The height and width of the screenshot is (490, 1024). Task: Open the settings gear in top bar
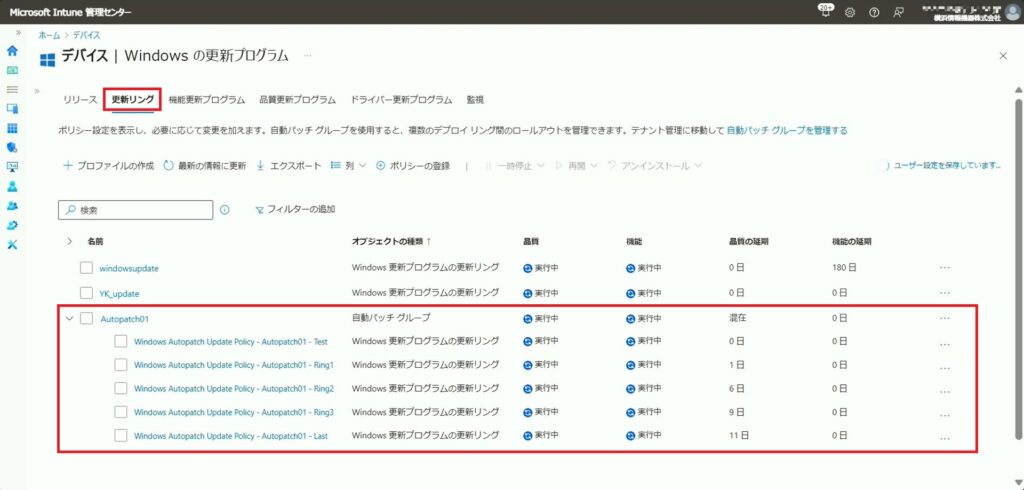coord(850,12)
